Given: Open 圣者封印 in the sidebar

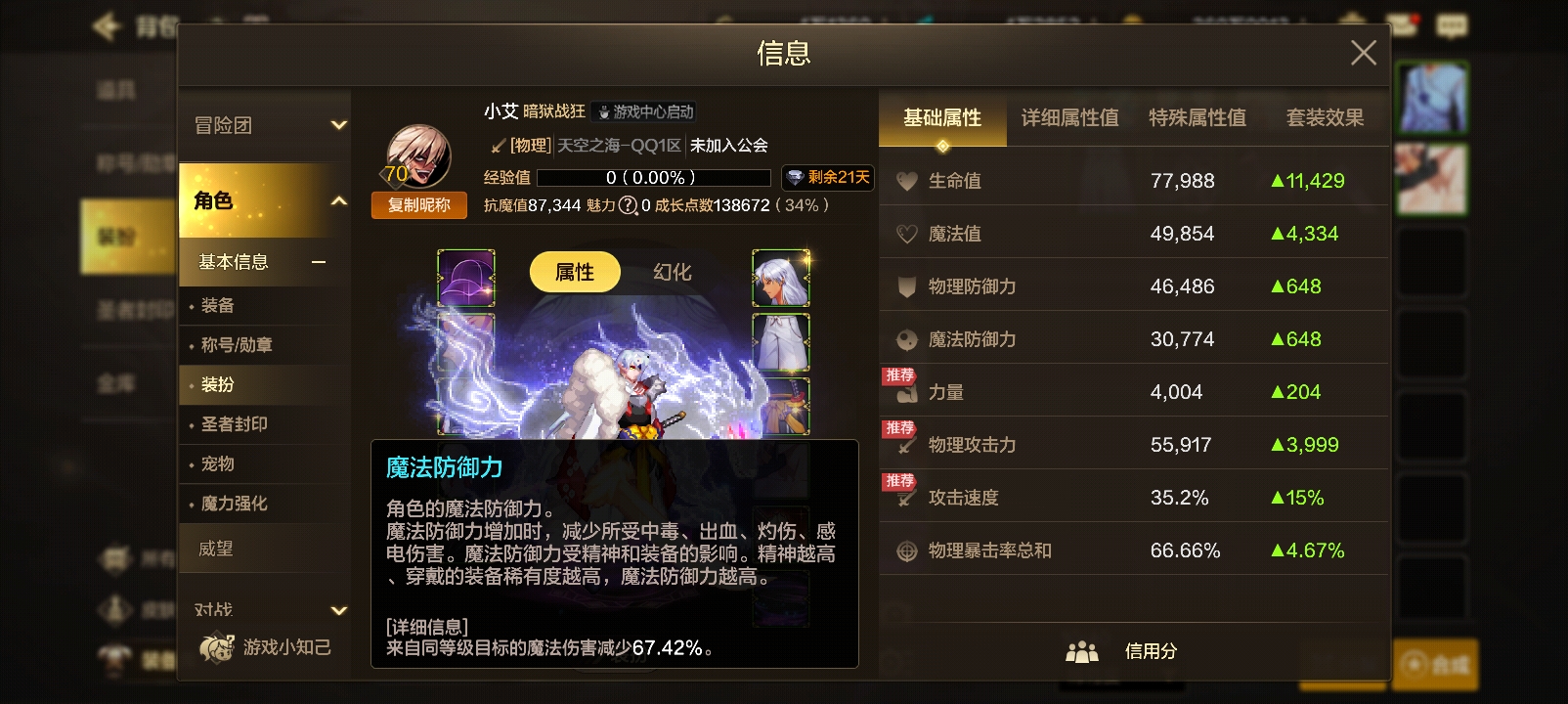Looking at the screenshot, I should [x=234, y=424].
